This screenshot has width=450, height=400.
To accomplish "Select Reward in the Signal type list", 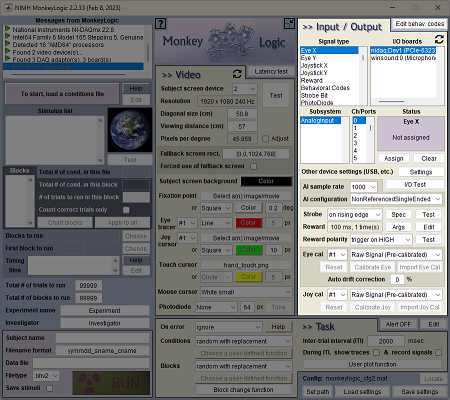I will click(312, 80).
